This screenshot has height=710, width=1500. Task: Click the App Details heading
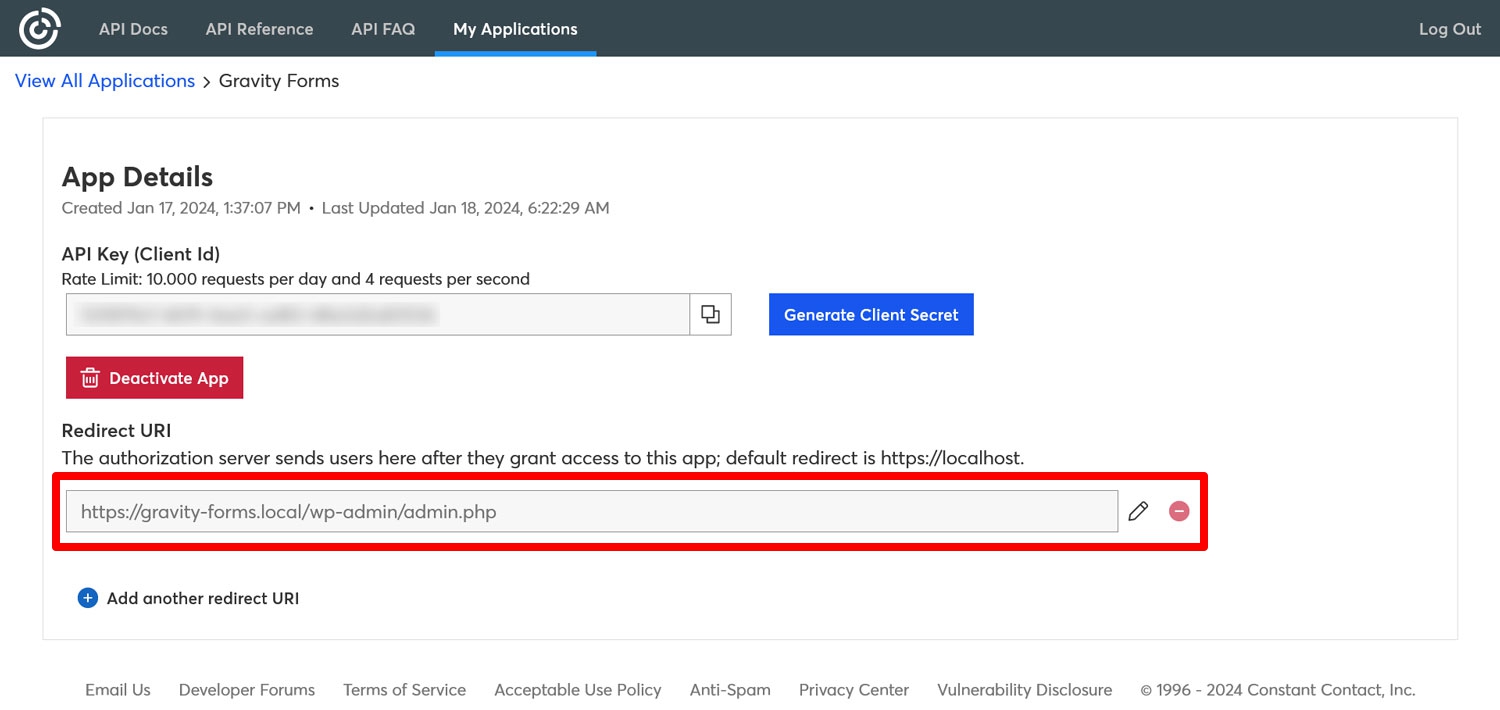click(137, 177)
